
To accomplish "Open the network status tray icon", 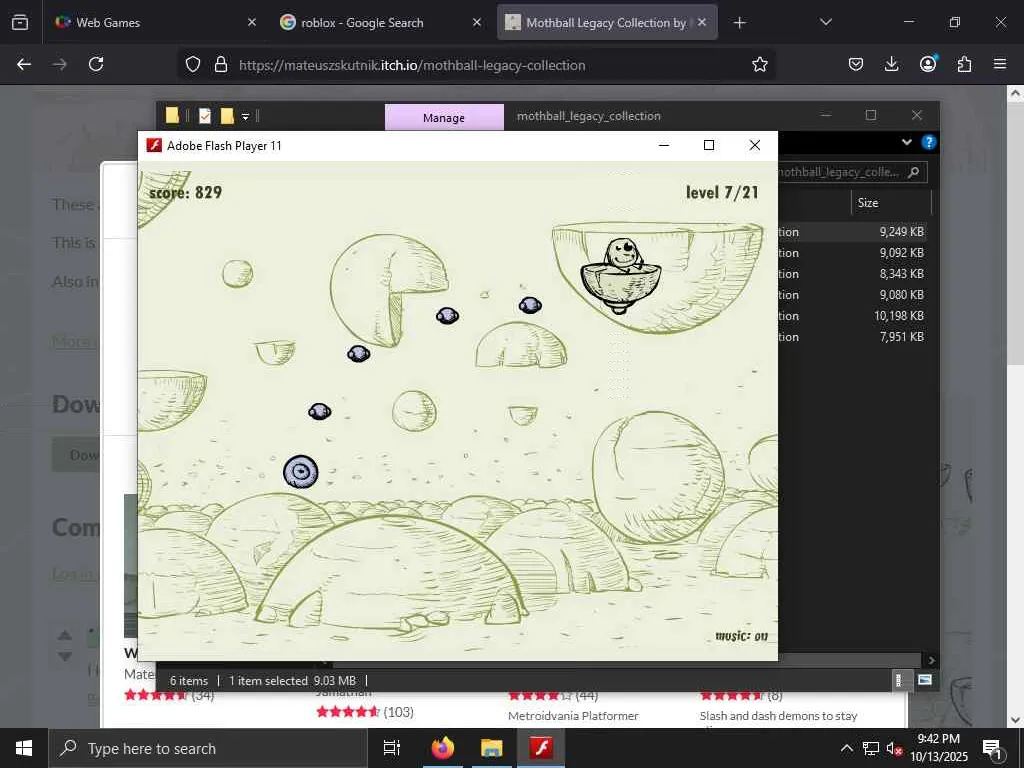I will (871, 748).
